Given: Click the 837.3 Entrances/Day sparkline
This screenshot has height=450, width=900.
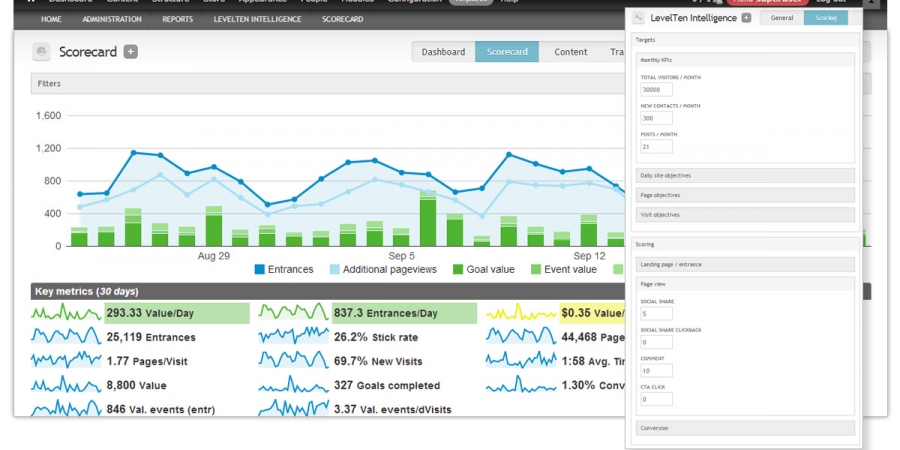Looking at the screenshot, I should (x=293, y=313).
